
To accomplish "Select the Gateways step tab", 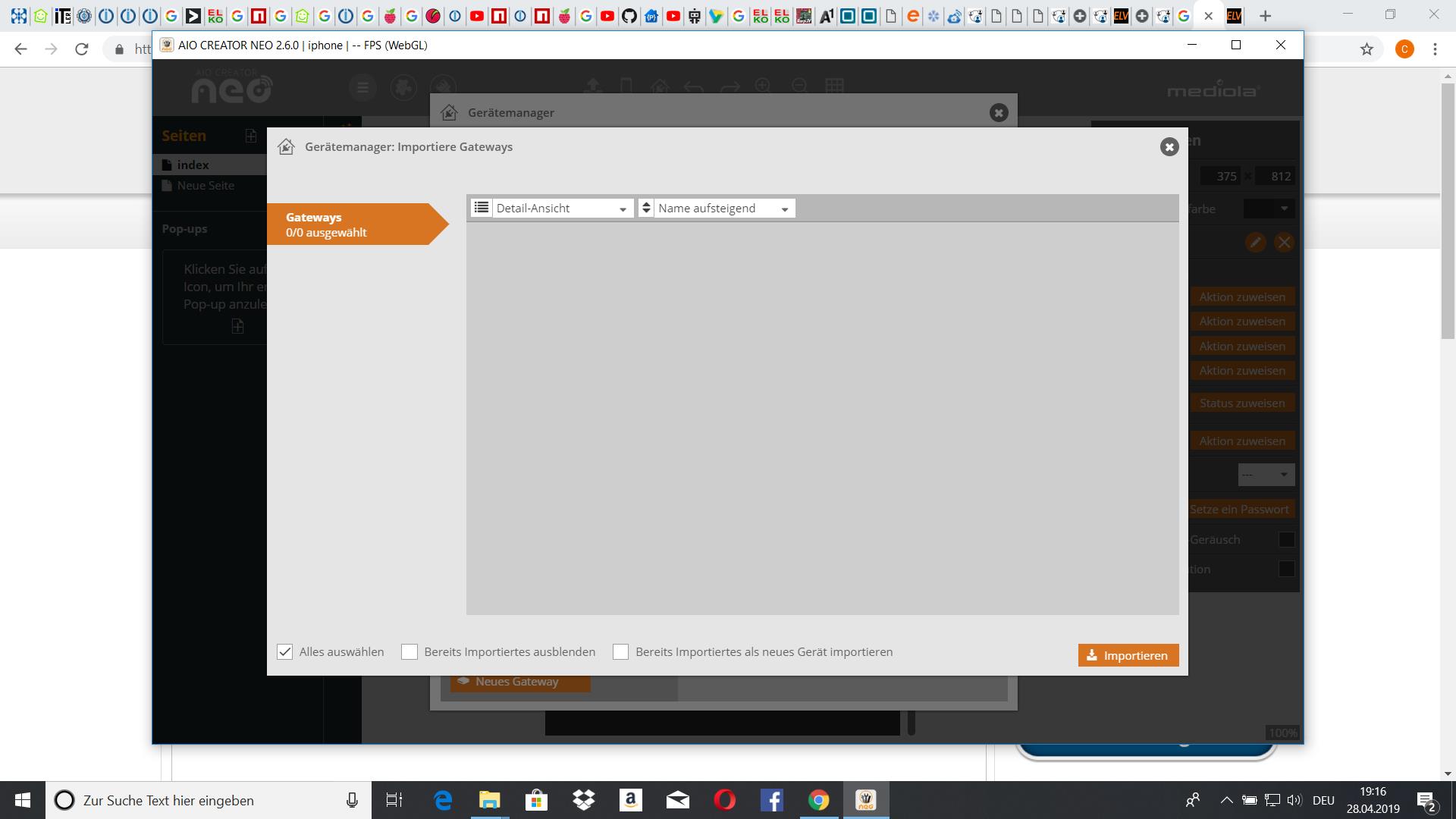I will tap(356, 224).
